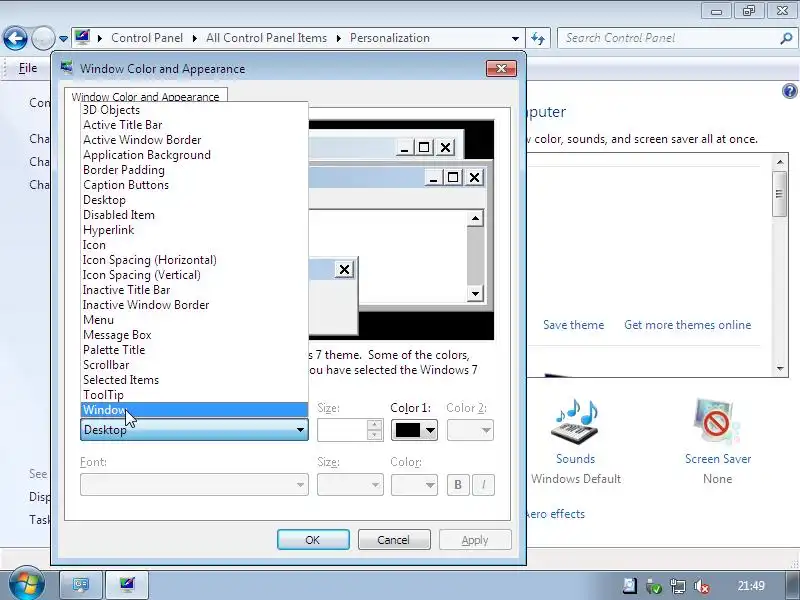Collapse the Item combo box showing Desktop
Screen dimensions: 800x600
[x=194, y=430]
